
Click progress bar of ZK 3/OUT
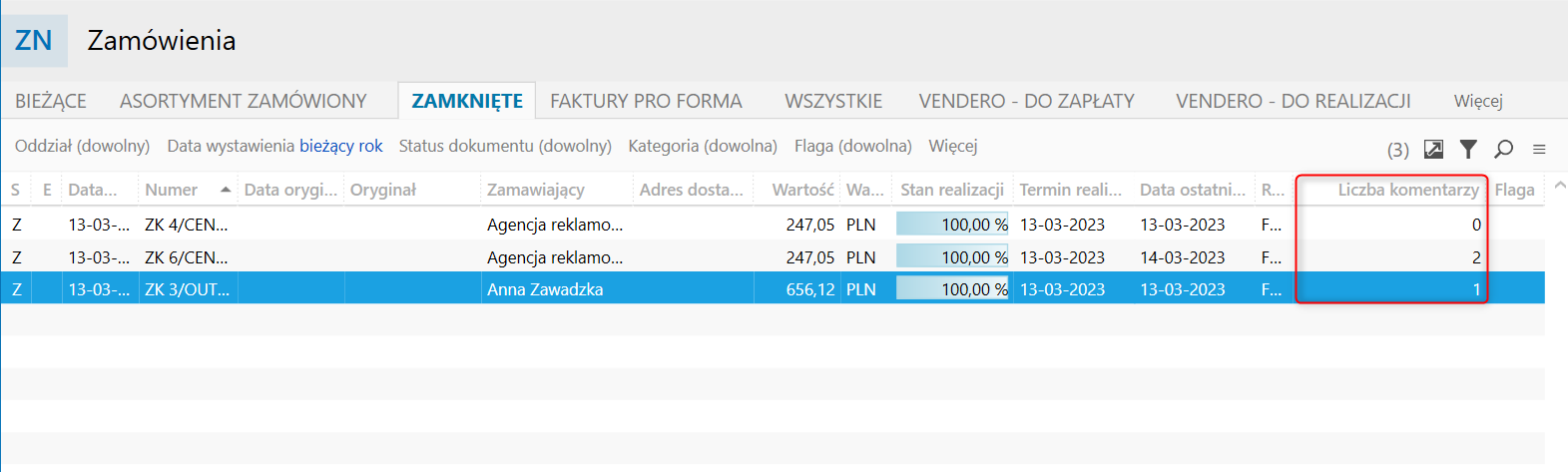(x=952, y=288)
